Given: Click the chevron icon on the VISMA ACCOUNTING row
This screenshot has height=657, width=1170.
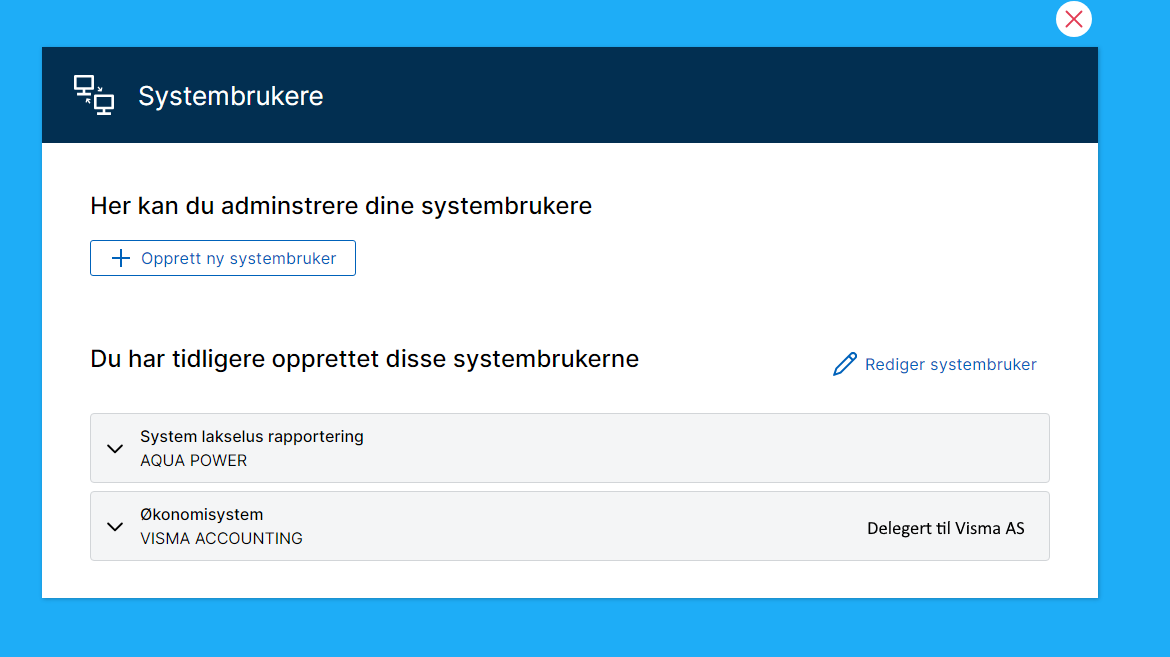Looking at the screenshot, I should 115,526.
